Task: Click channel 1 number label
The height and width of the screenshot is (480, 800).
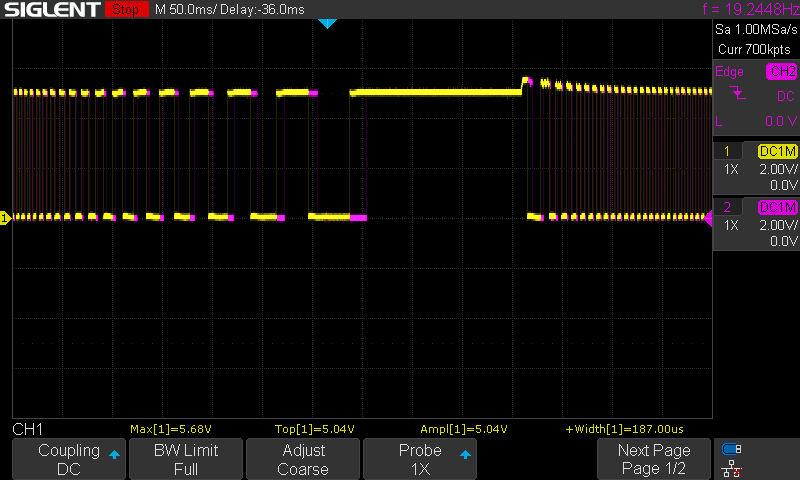Action: pyautogui.click(x=727, y=151)
